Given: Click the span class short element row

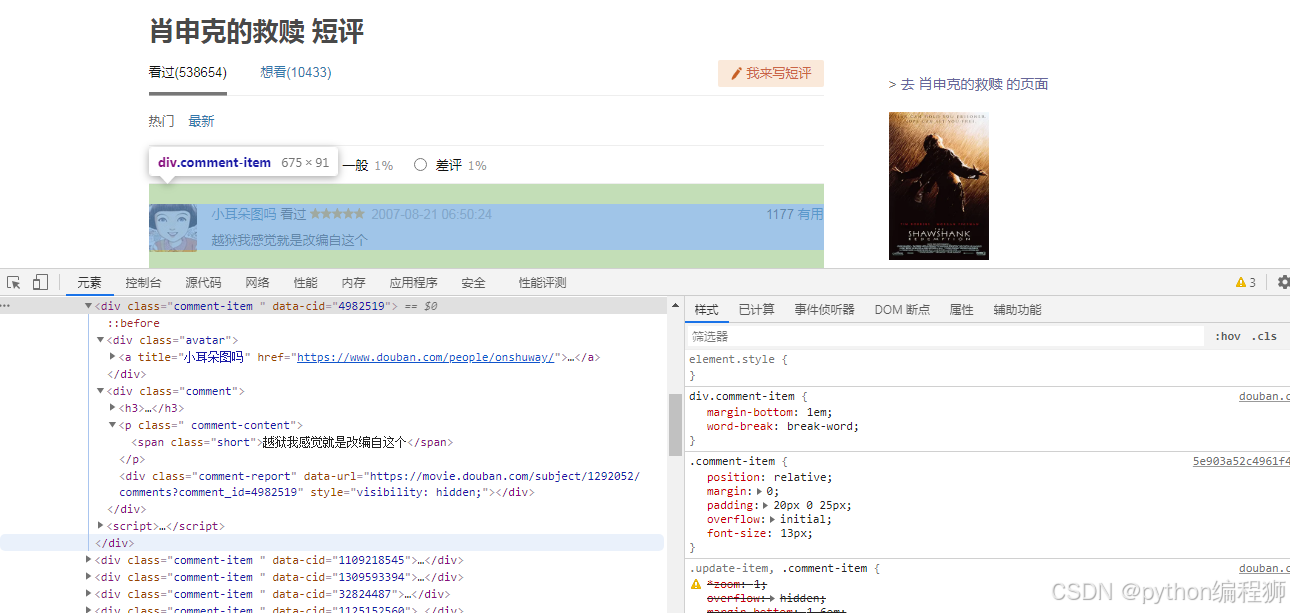Looking at the screenshot, I should point(292,442).
